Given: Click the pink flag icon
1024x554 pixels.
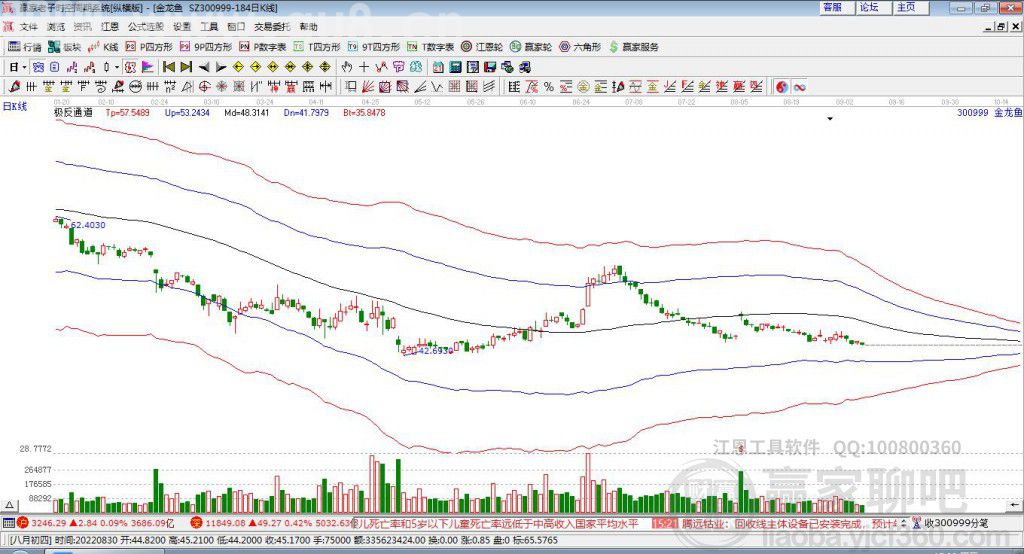Looking at the screenshot, I should tap(148, 67).
